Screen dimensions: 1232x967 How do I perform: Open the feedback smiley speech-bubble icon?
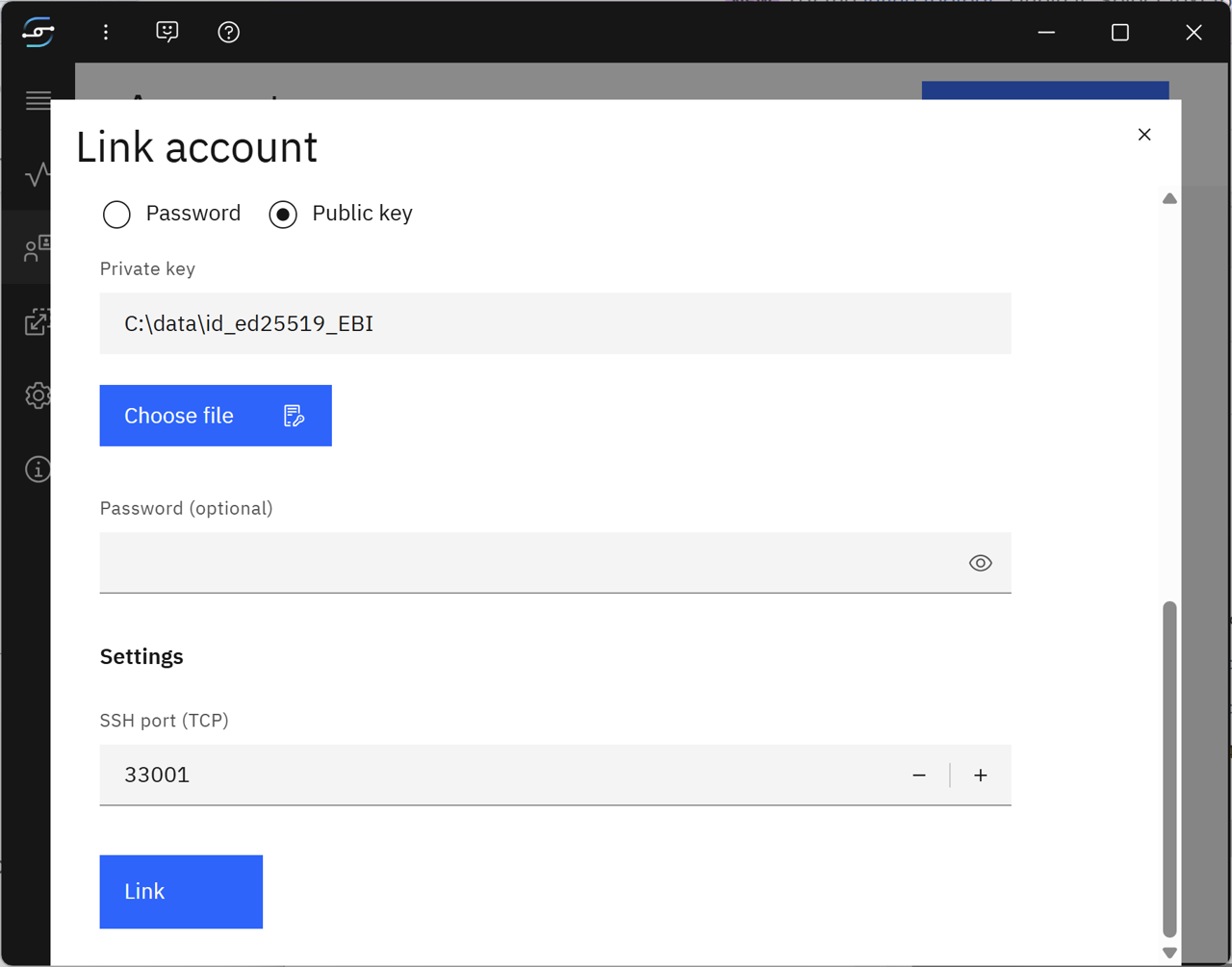167,32
